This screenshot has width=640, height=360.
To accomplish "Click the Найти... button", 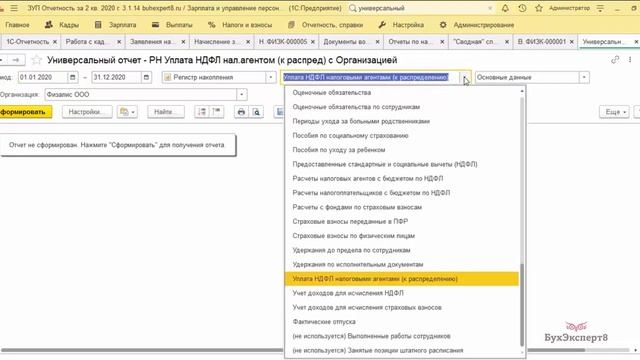I will coord(166,112).
